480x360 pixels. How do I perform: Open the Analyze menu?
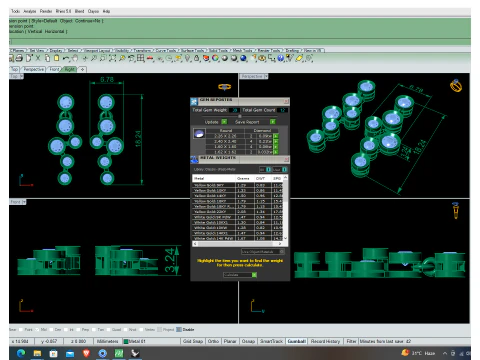[x=30, y=11]
